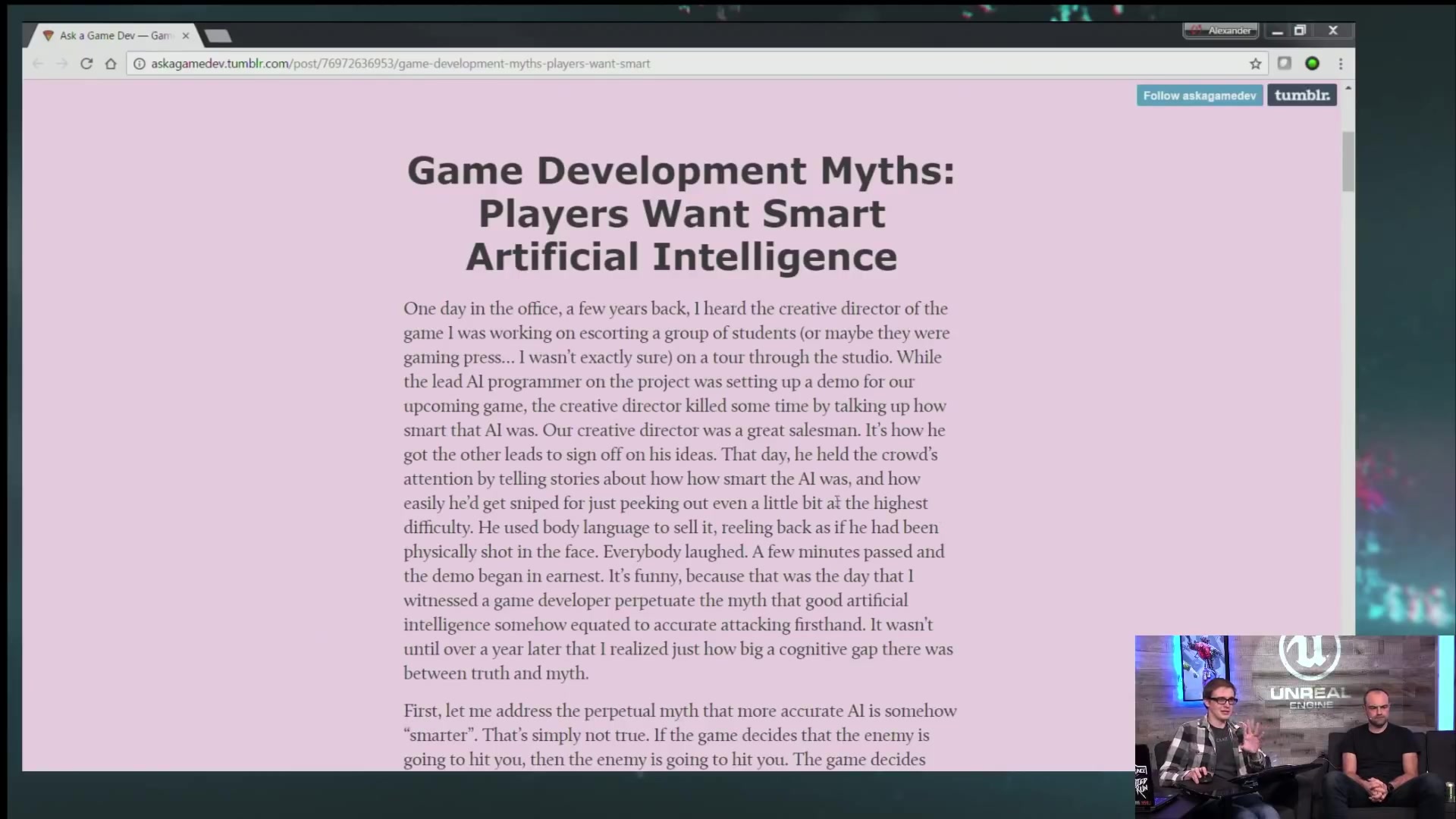Image resolution: width=1456 pixels, height=819 pixels.
Task: Click the scrollbar up arrow
Action: click(x=1348, y=89)
